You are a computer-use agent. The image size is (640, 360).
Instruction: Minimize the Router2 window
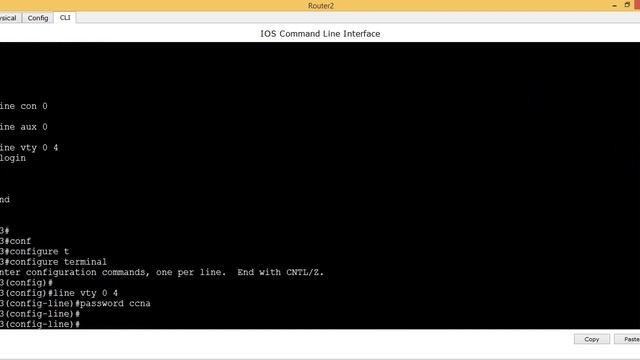pos(614,5)
